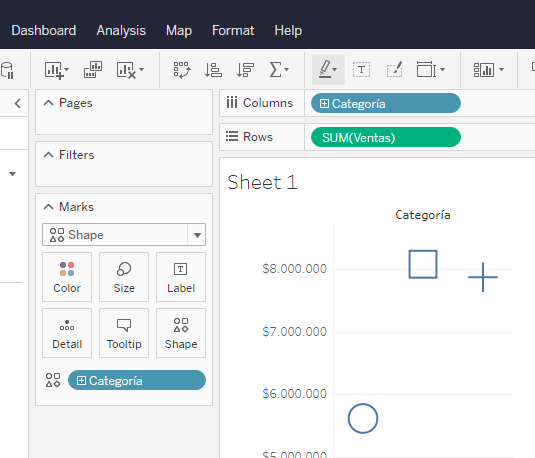Screen dimensions: 535x458
Task: Click the Highlight pen toolbar icon
Action: tap(328, 70)
